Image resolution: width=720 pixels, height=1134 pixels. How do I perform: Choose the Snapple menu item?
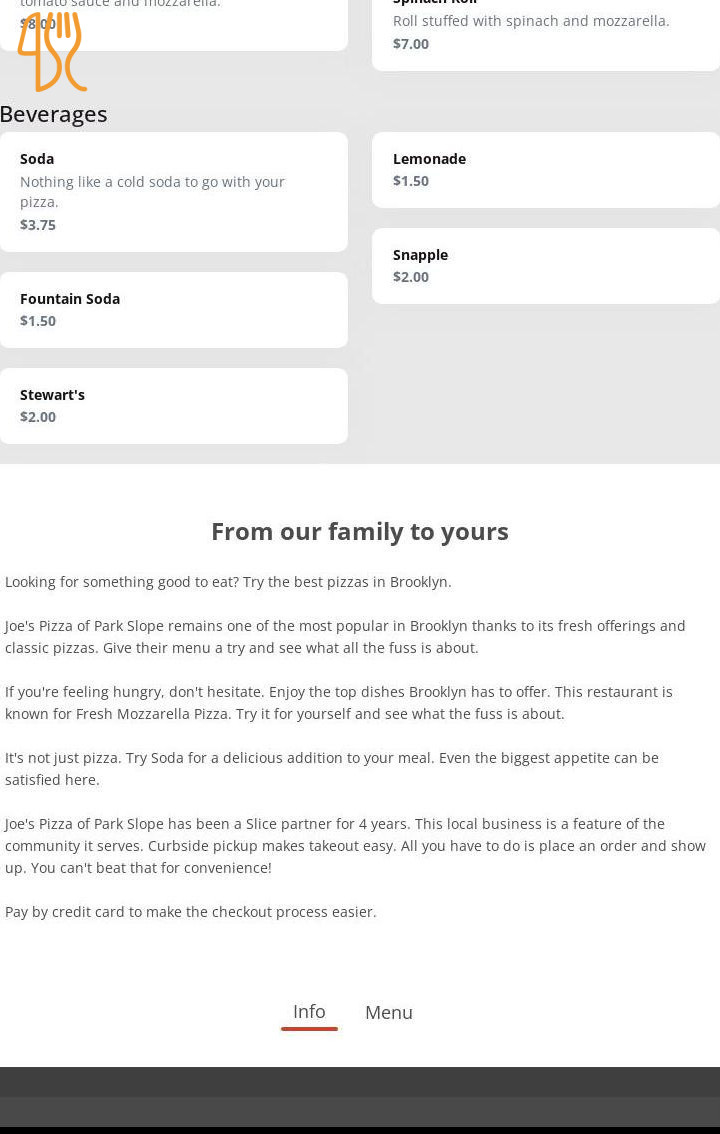[545, 266]
